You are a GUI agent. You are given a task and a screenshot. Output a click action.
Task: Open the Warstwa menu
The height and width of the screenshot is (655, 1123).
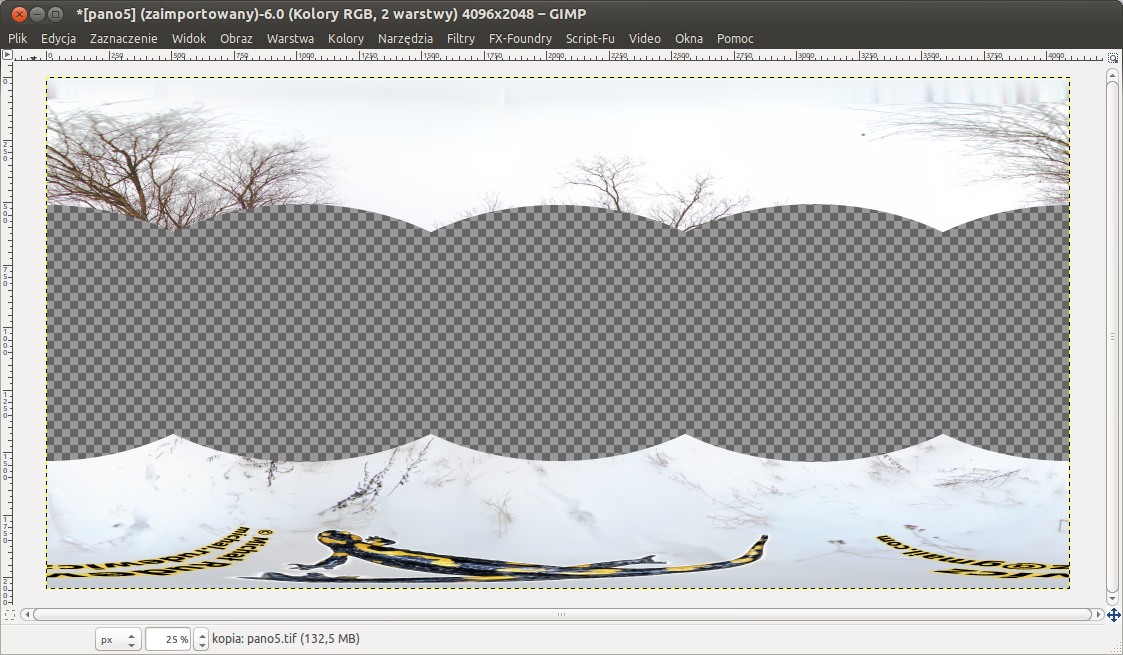[290, 39]
